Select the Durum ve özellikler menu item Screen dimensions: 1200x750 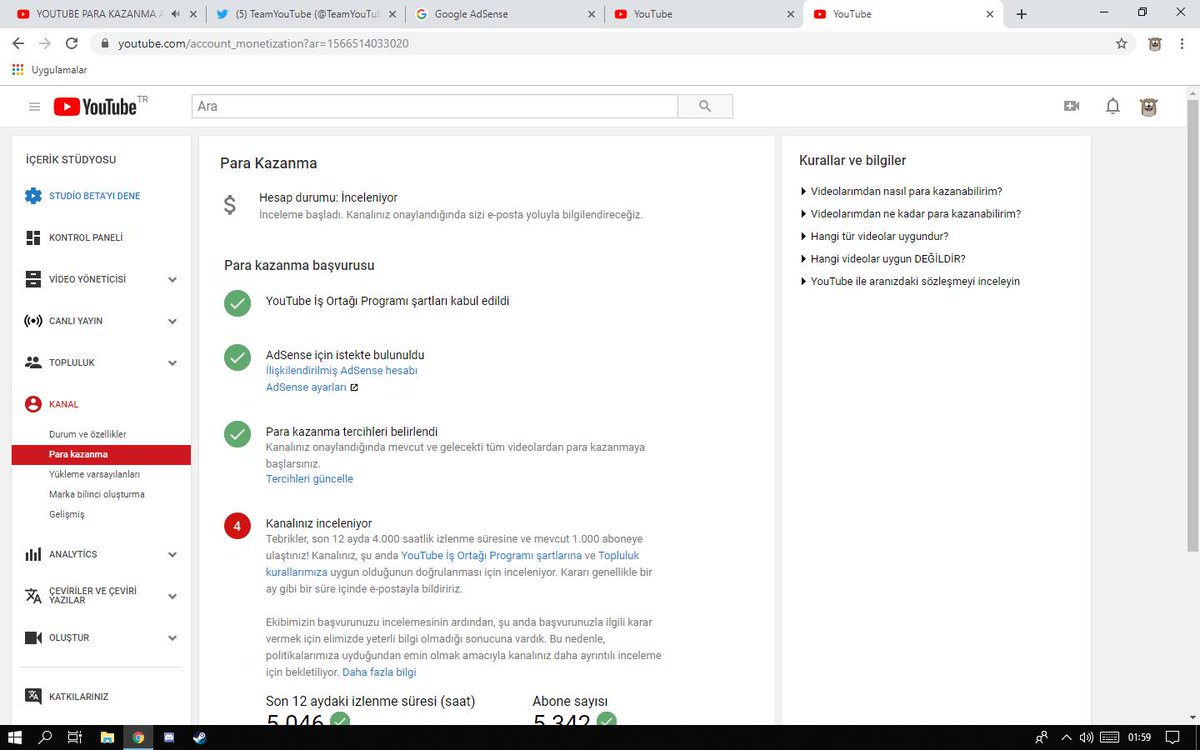88,435
